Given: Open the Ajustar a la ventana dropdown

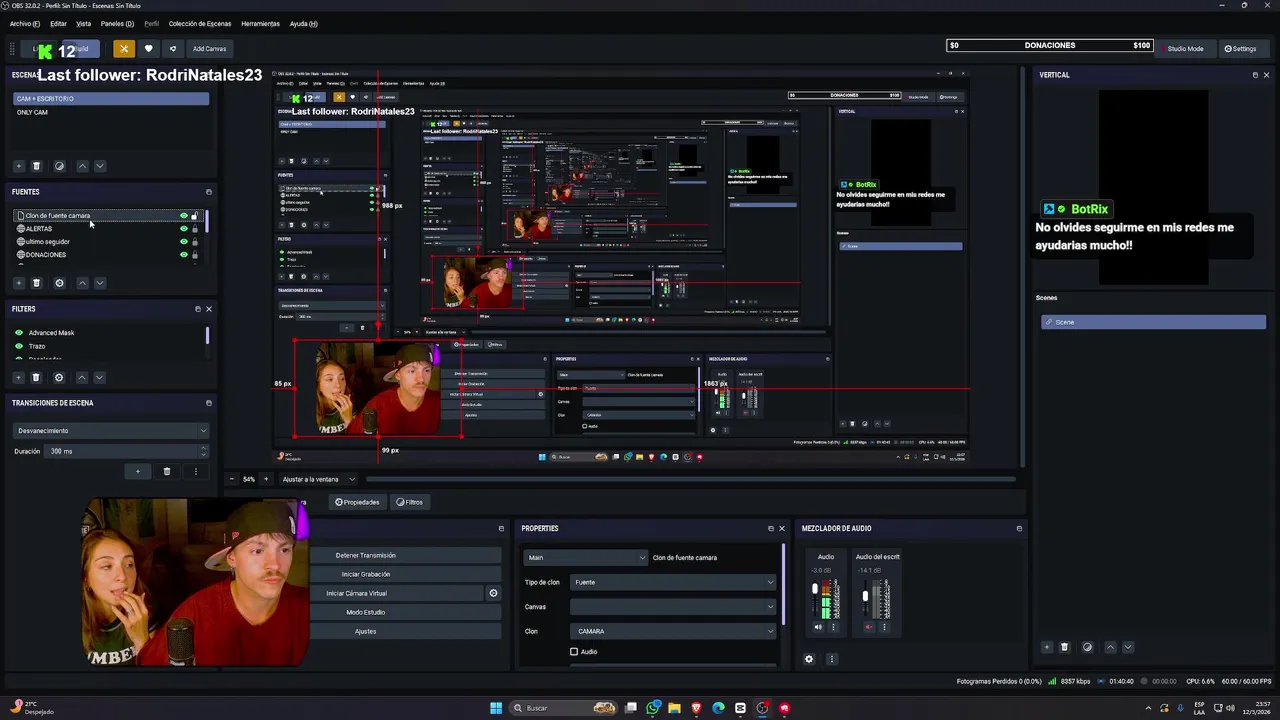Looking at the screenshot, I should pyautogui.click(x=318, y=479).
